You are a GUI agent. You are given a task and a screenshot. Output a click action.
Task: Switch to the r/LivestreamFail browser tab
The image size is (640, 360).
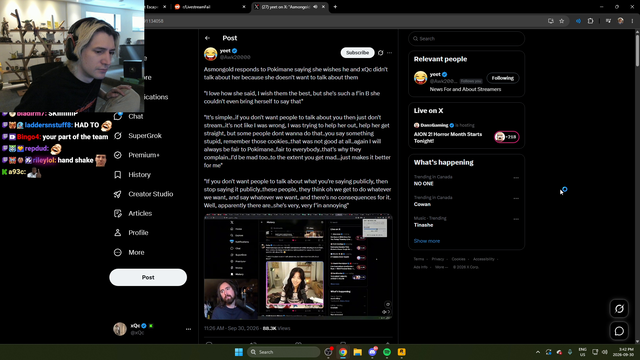[x=210, y=7]
